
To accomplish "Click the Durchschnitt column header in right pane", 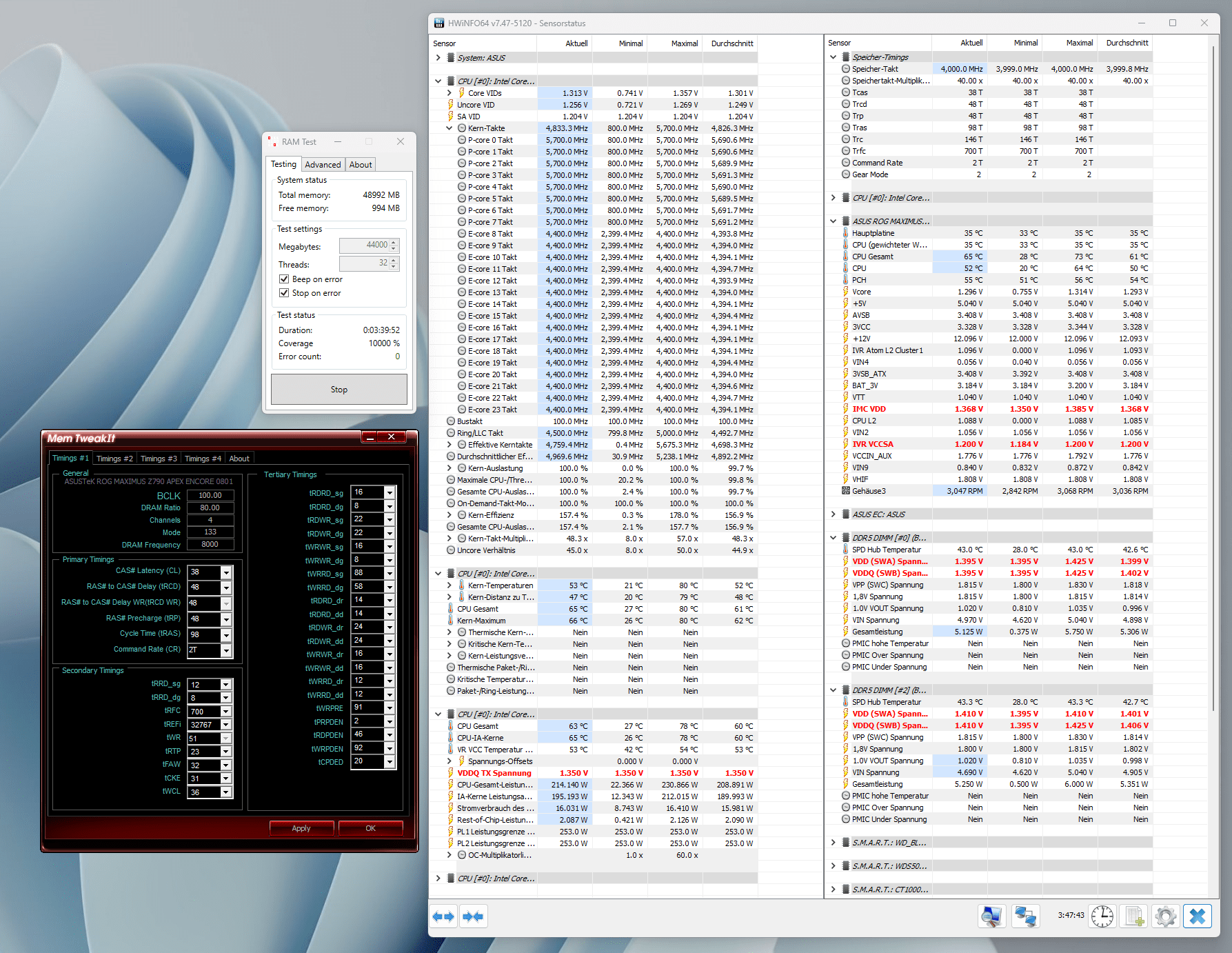I will (1125, 43).
